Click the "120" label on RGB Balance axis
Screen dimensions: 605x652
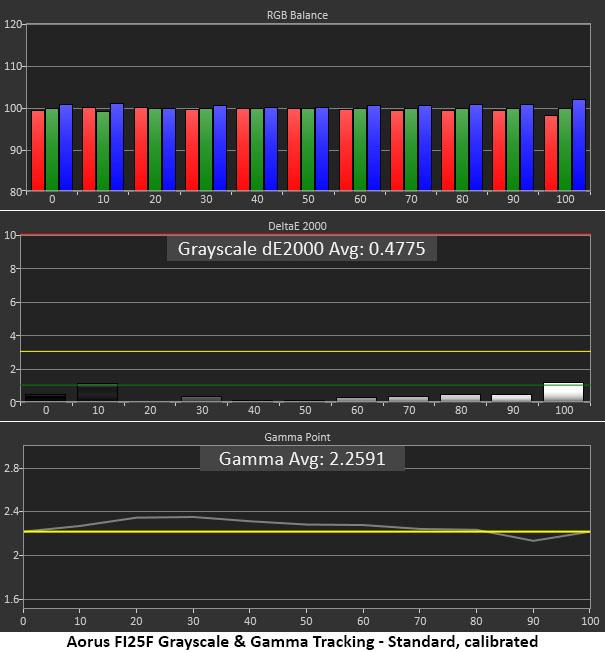tap(13, 24)
